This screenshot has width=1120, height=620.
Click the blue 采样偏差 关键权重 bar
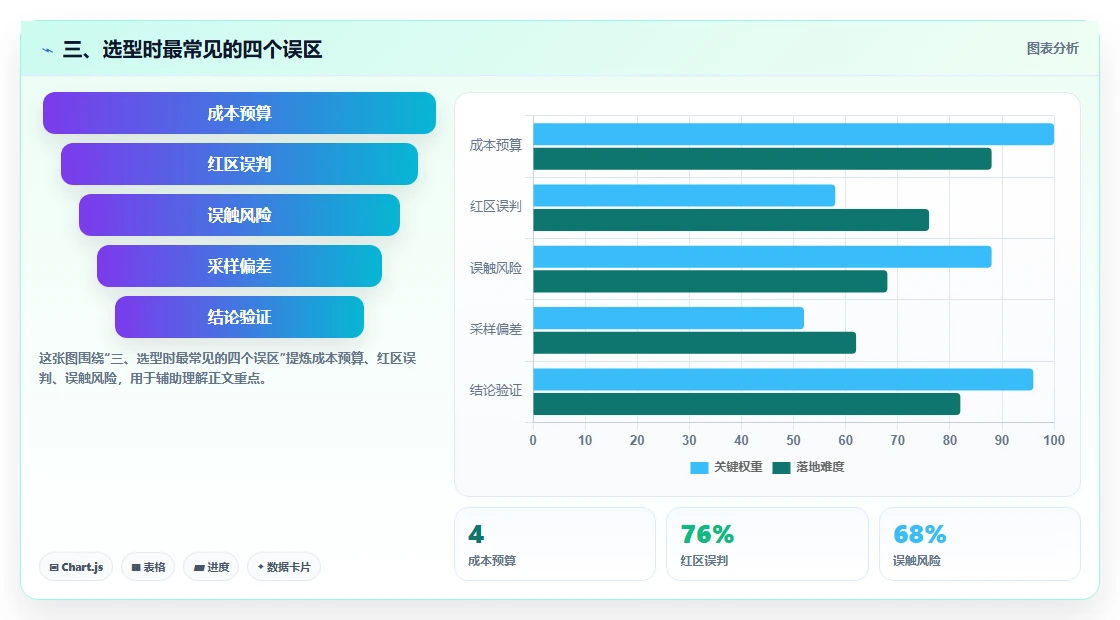[669, 318]
